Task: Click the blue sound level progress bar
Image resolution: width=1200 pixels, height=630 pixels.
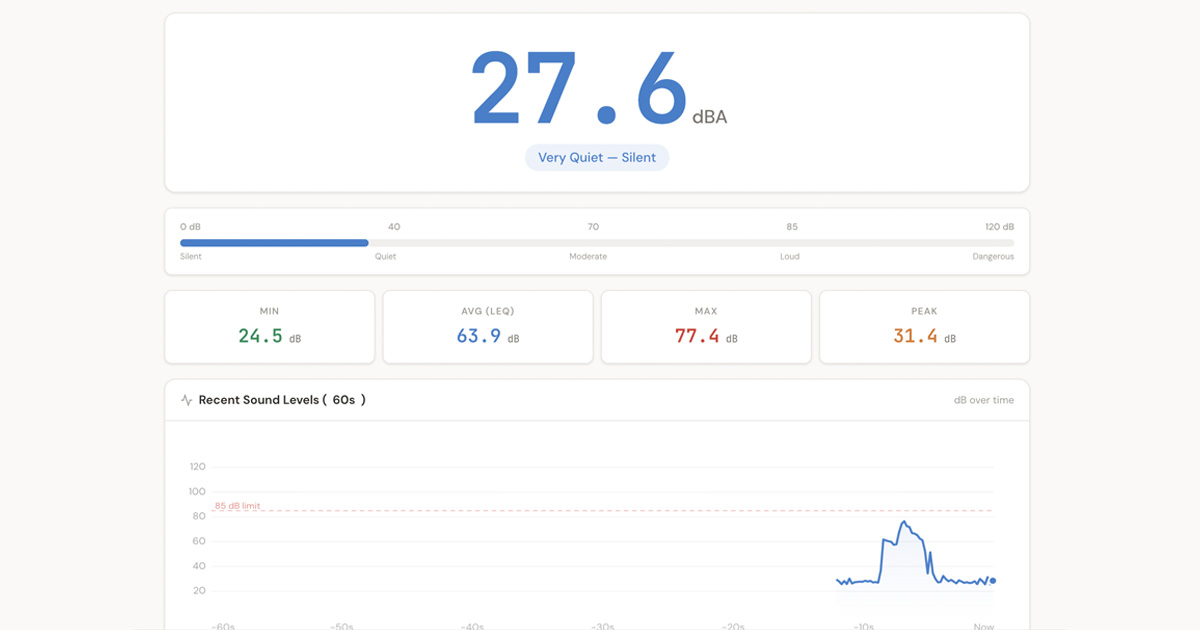Action: [x=274, y=242]
